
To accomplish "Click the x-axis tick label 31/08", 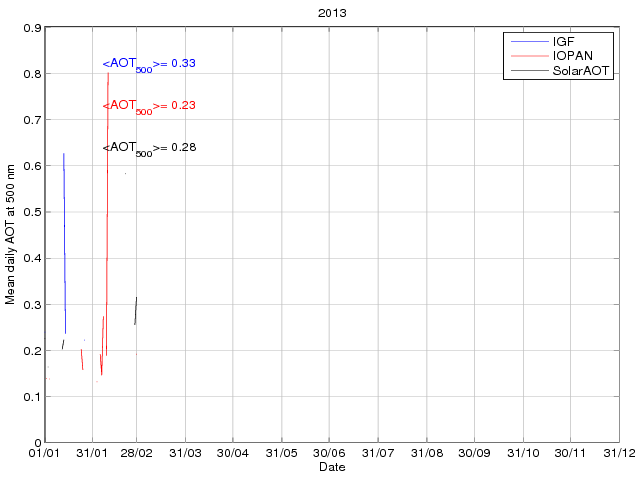I will point(427,453).
